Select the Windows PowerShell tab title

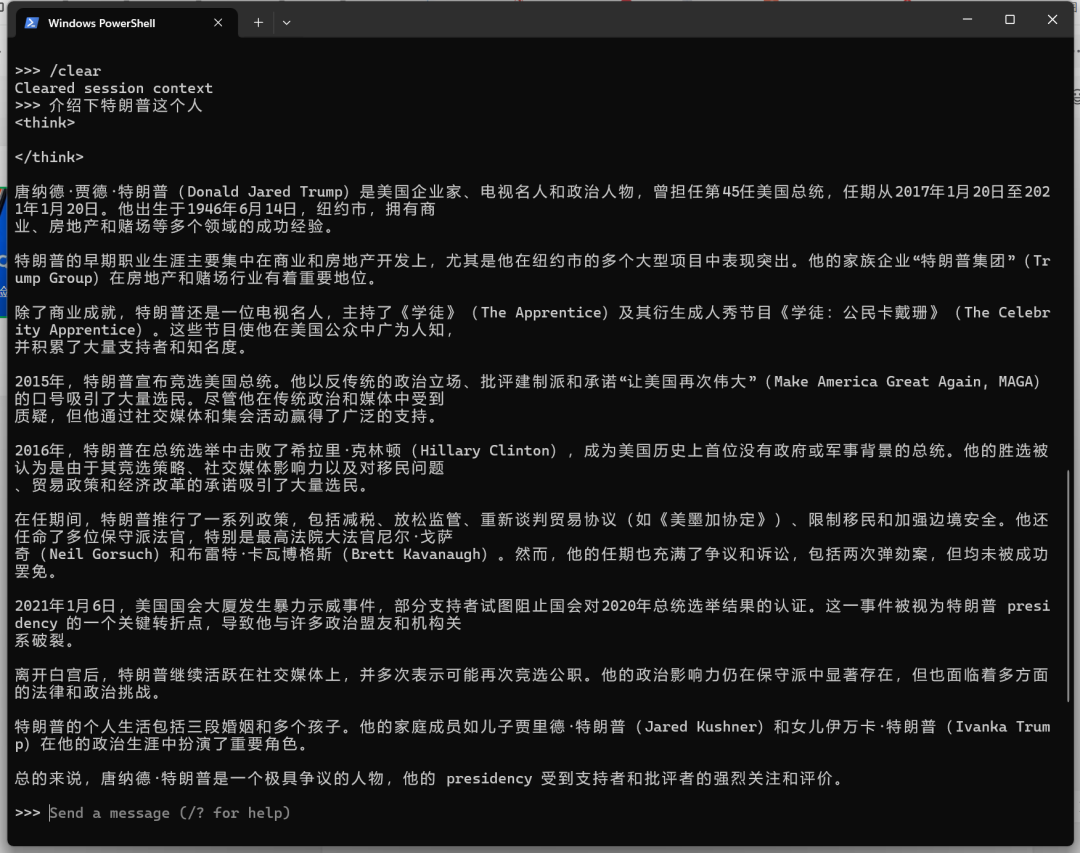coord(102,23)
